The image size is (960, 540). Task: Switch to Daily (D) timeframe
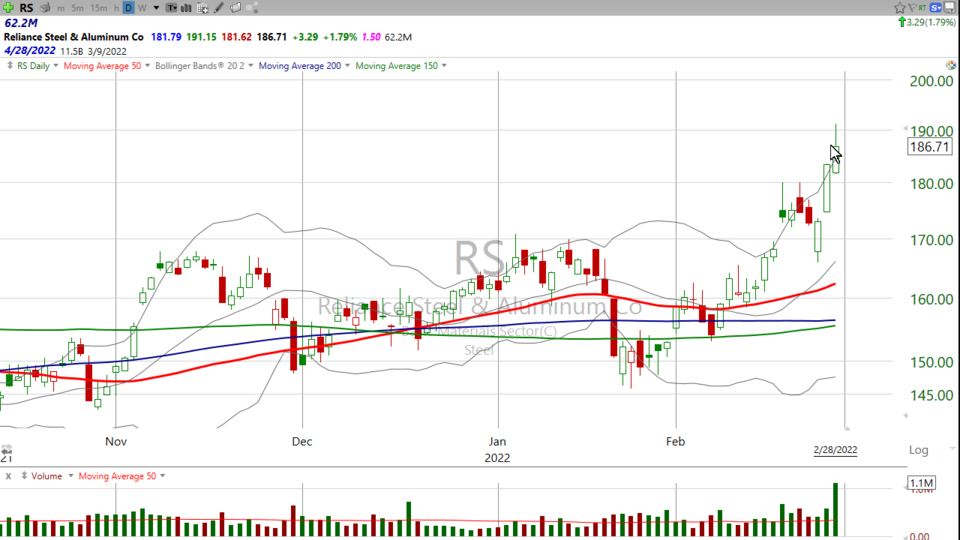(128, 8)
